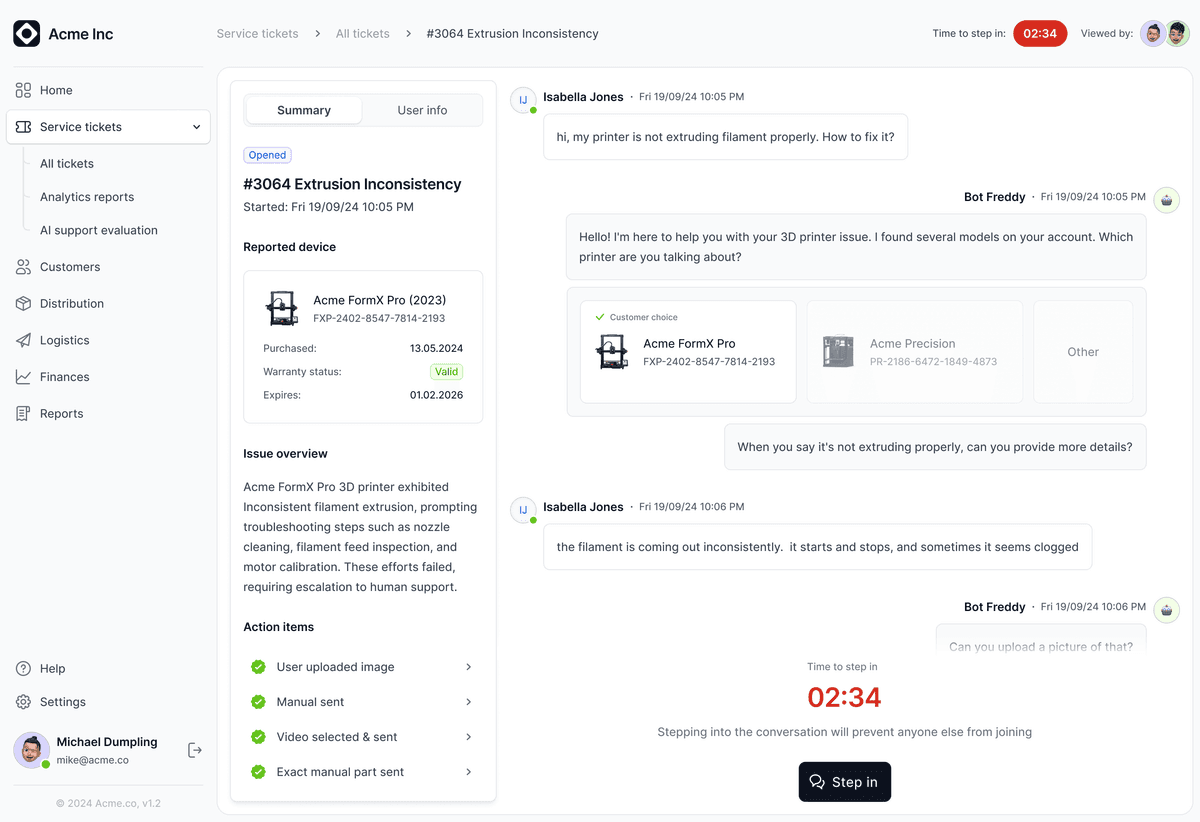Click message 'hi, my printer is not extruding'
Screen dimensions: 1200x822
(x=726, y=137)
